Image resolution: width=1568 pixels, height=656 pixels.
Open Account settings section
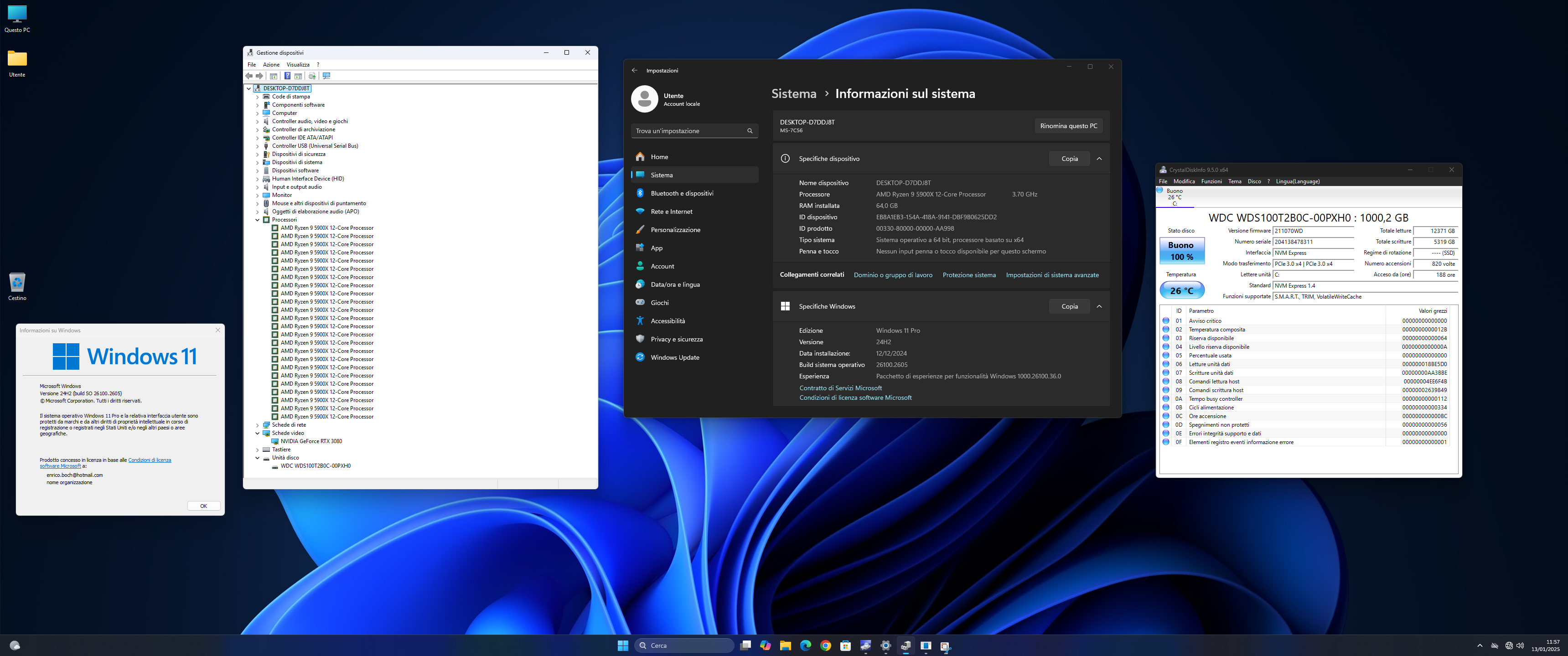pyautogui.click(x=694, y=267)
